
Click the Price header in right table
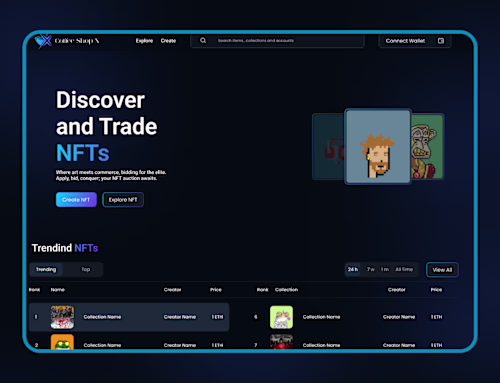click(x=436, y=290)
